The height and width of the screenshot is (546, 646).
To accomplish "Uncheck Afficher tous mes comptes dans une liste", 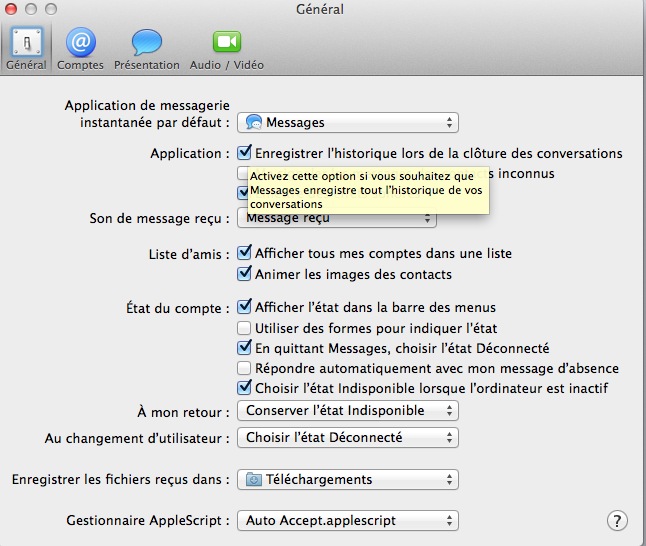I will (x=244, y=254).
